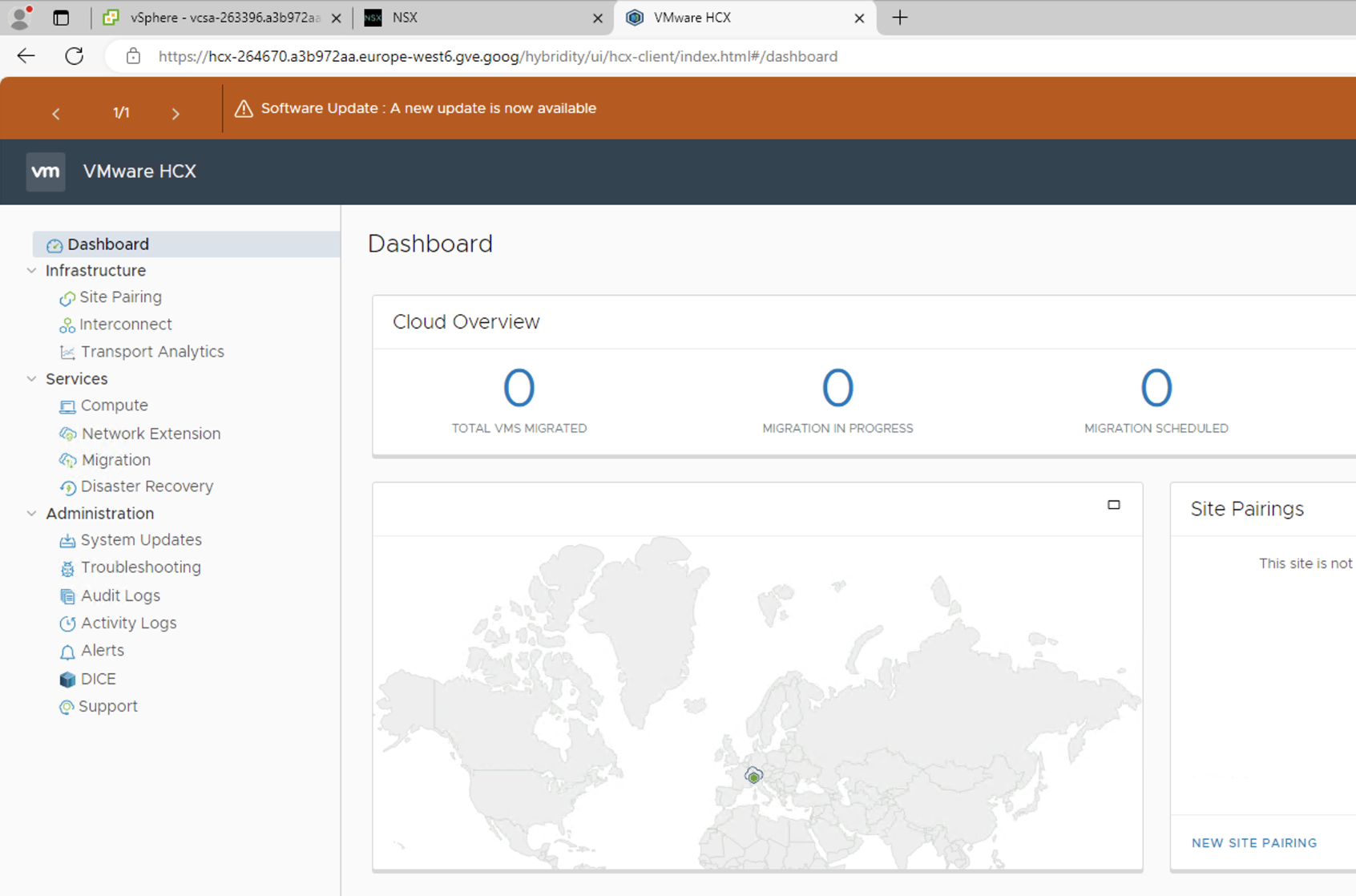Click the Site Pairing link icon
Viewport: 1356px width, 896px height.
click(x=67, y=298)
